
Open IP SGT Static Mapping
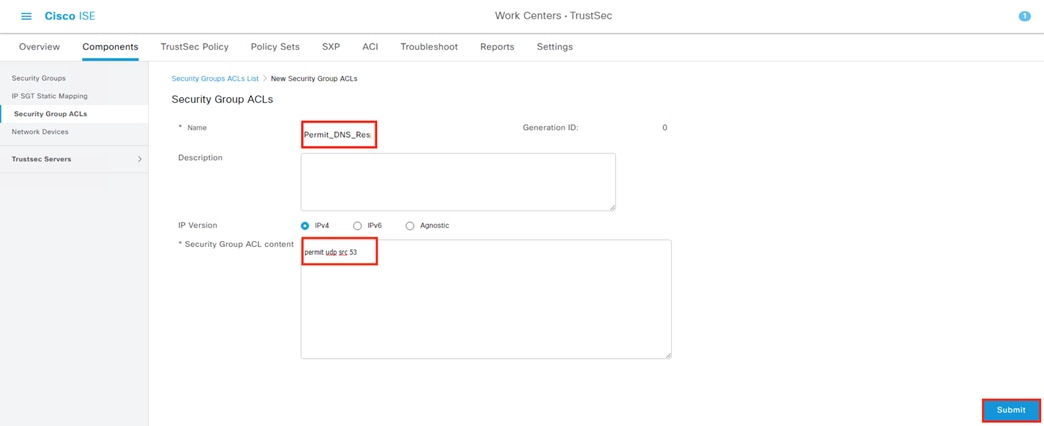49,96
